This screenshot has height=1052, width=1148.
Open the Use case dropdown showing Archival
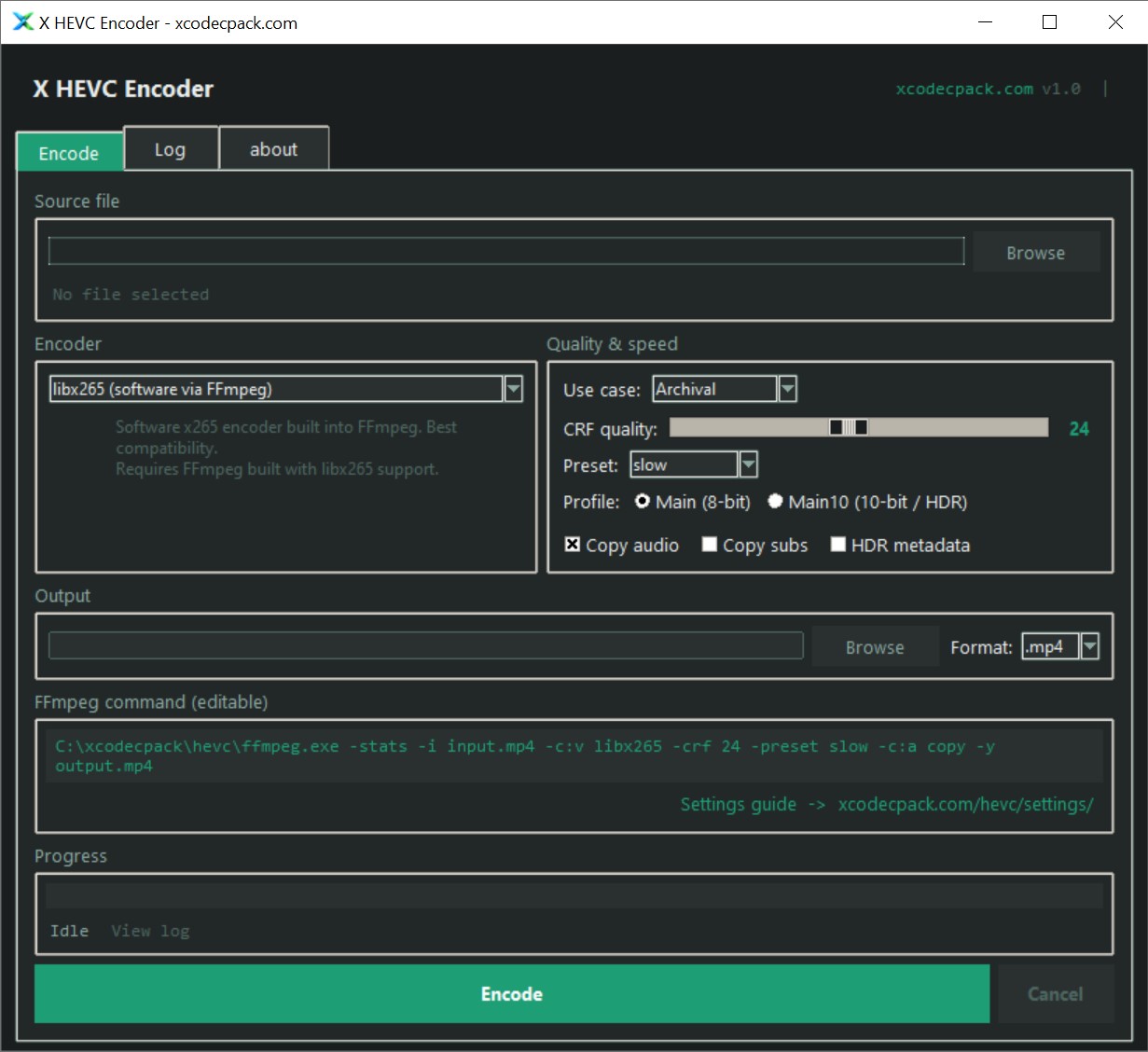point(788,388)
